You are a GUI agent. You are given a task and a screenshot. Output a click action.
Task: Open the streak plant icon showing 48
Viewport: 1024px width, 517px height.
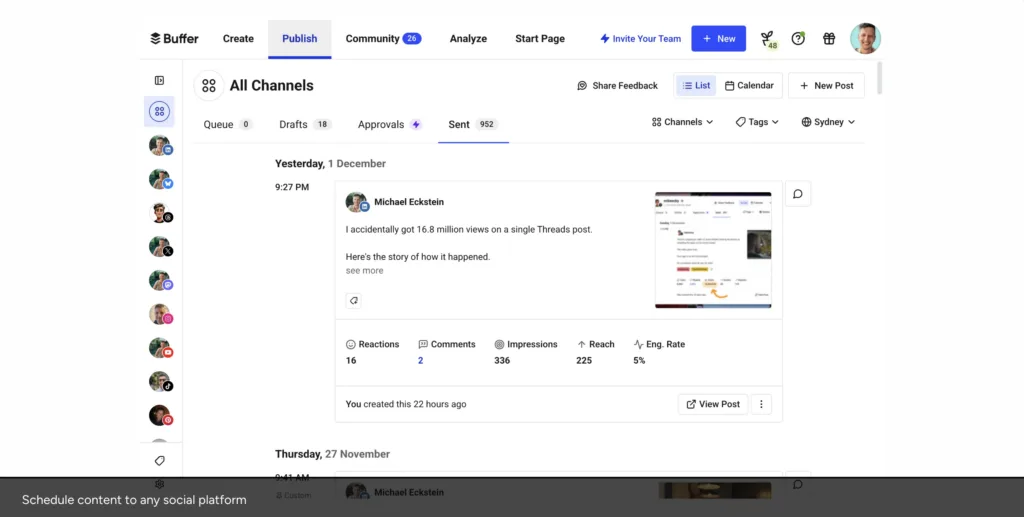coord(769,40)
